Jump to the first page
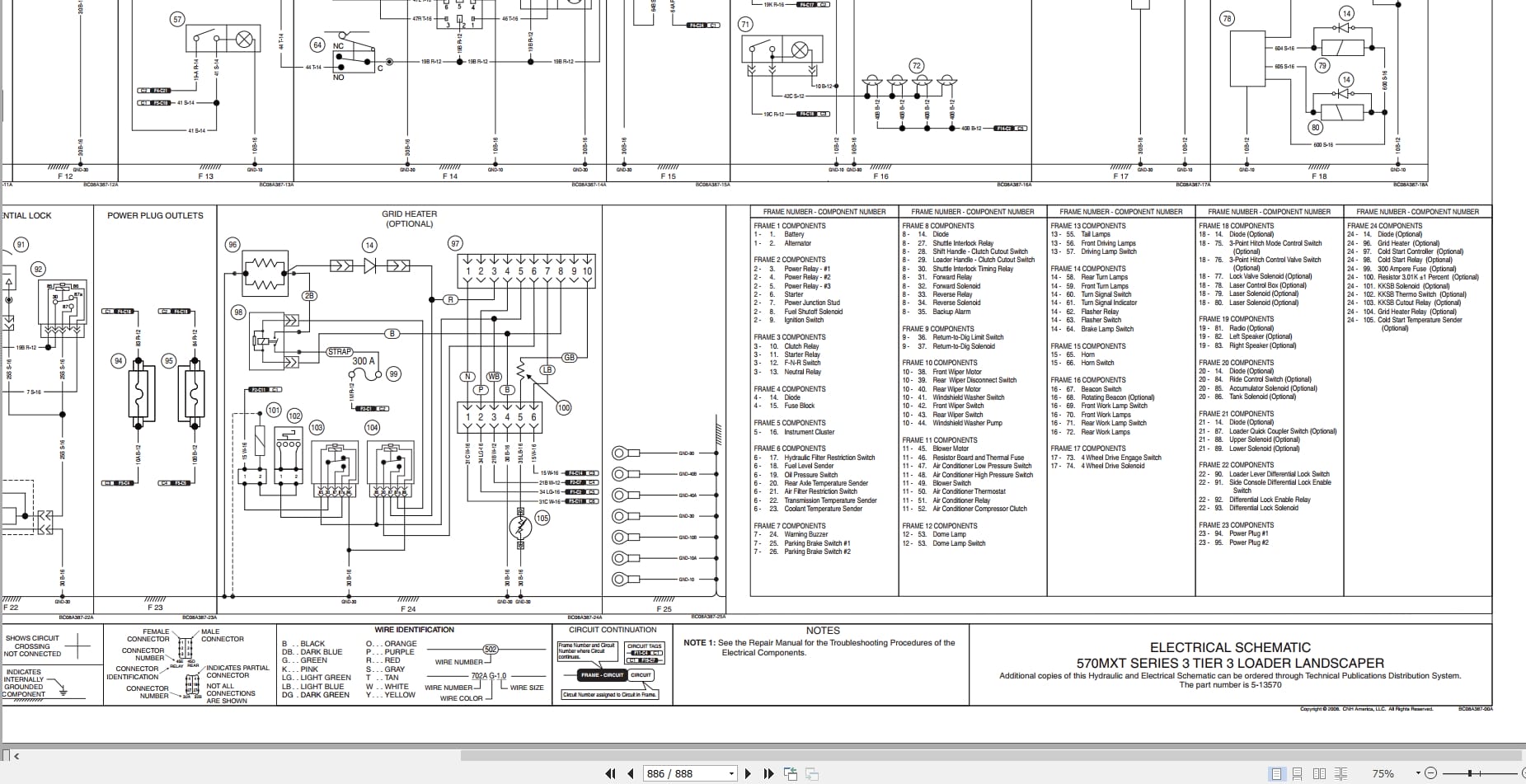 pyautogui.click(x=610, y=774)
